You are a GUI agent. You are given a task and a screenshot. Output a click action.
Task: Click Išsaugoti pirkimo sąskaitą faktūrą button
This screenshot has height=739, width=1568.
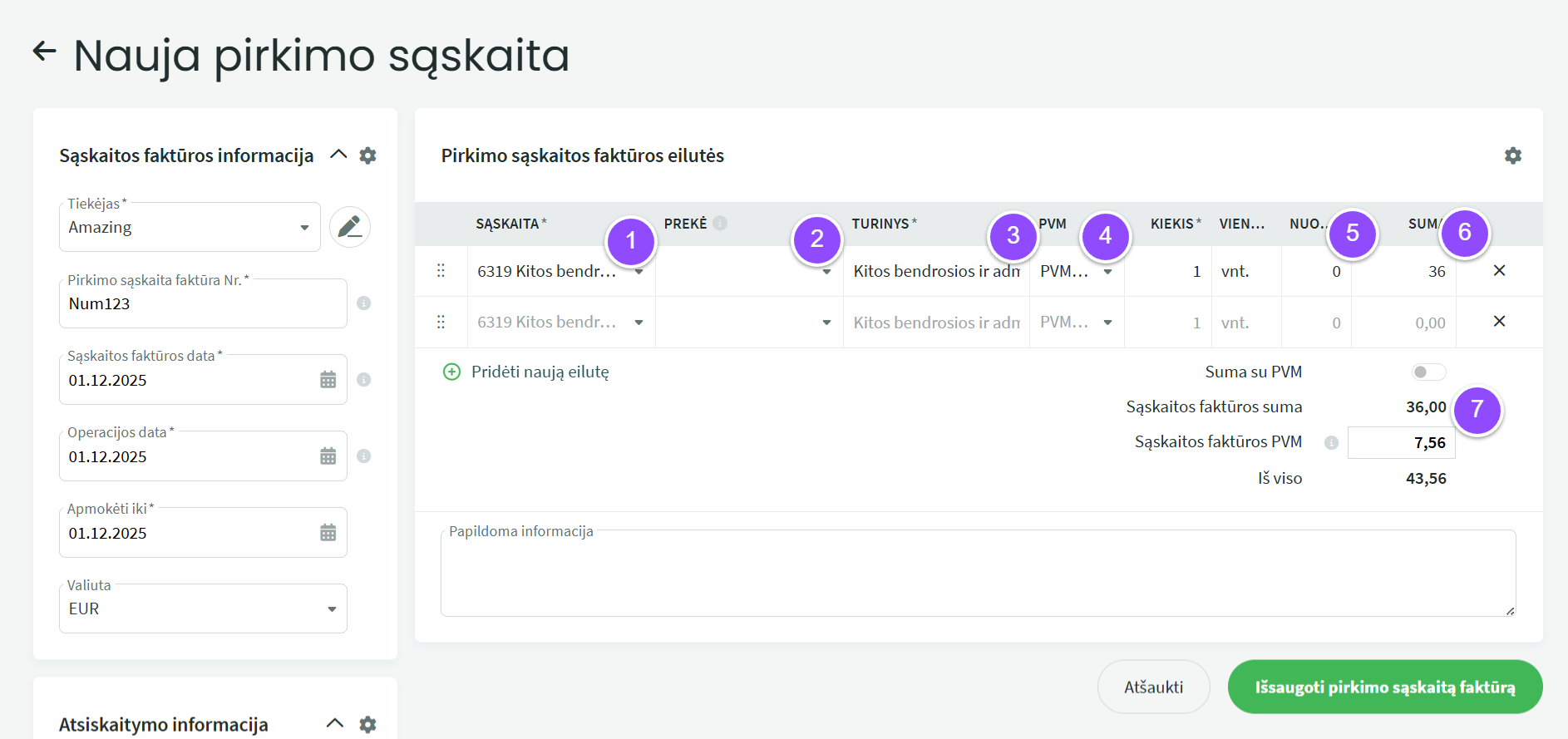pos(1384,687)
